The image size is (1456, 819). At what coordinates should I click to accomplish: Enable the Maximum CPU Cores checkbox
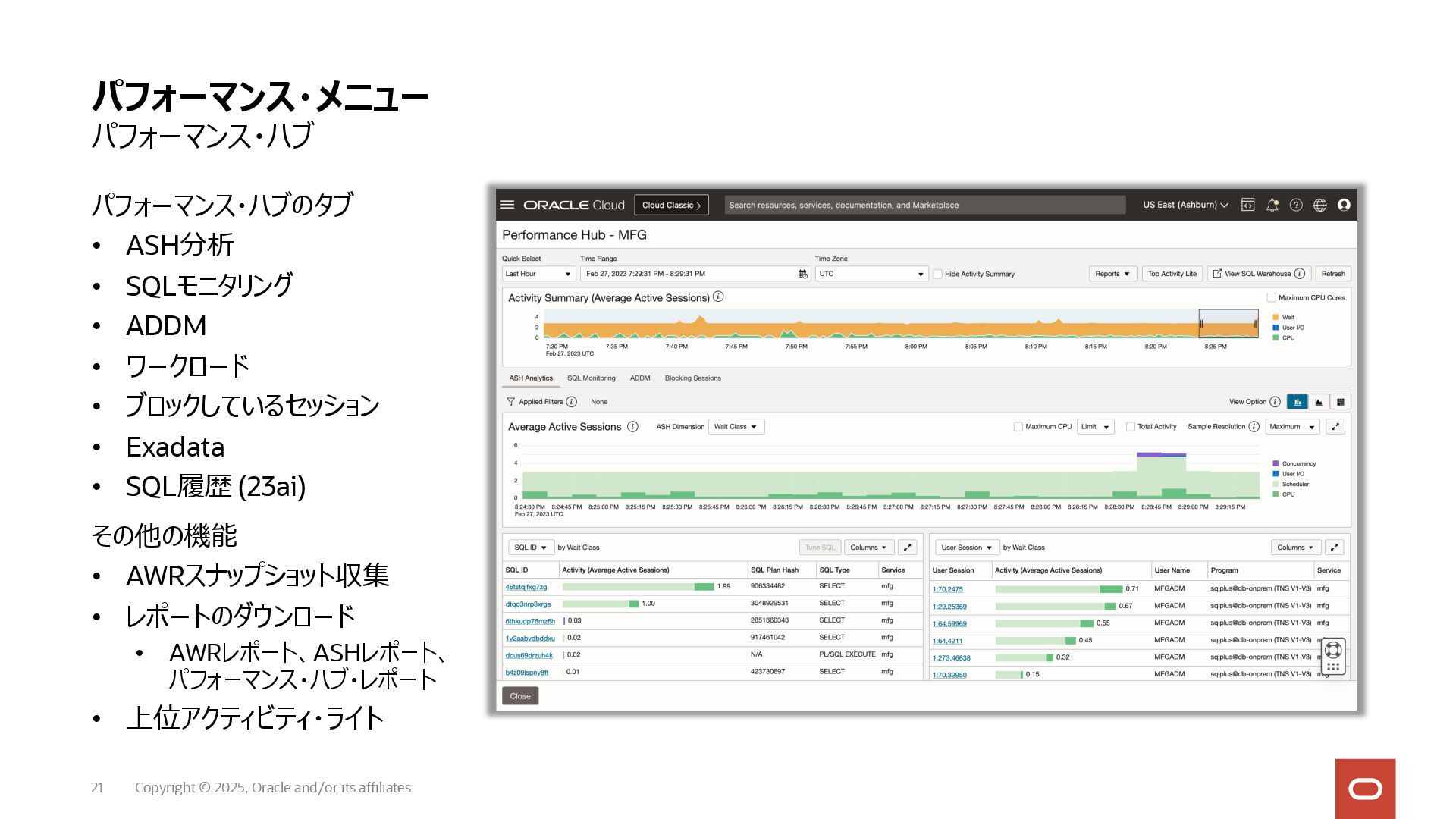(x=1271, y=298)
